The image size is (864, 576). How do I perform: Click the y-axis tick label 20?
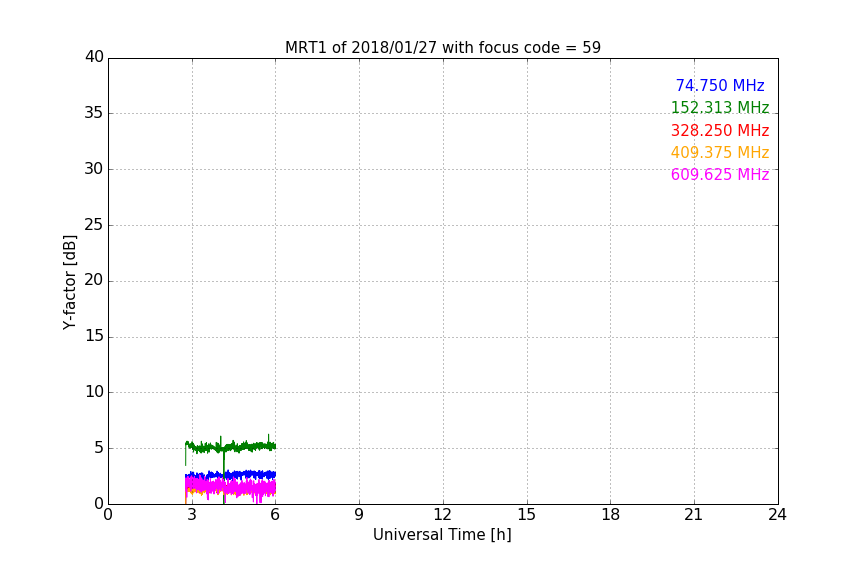click(94, 281)
